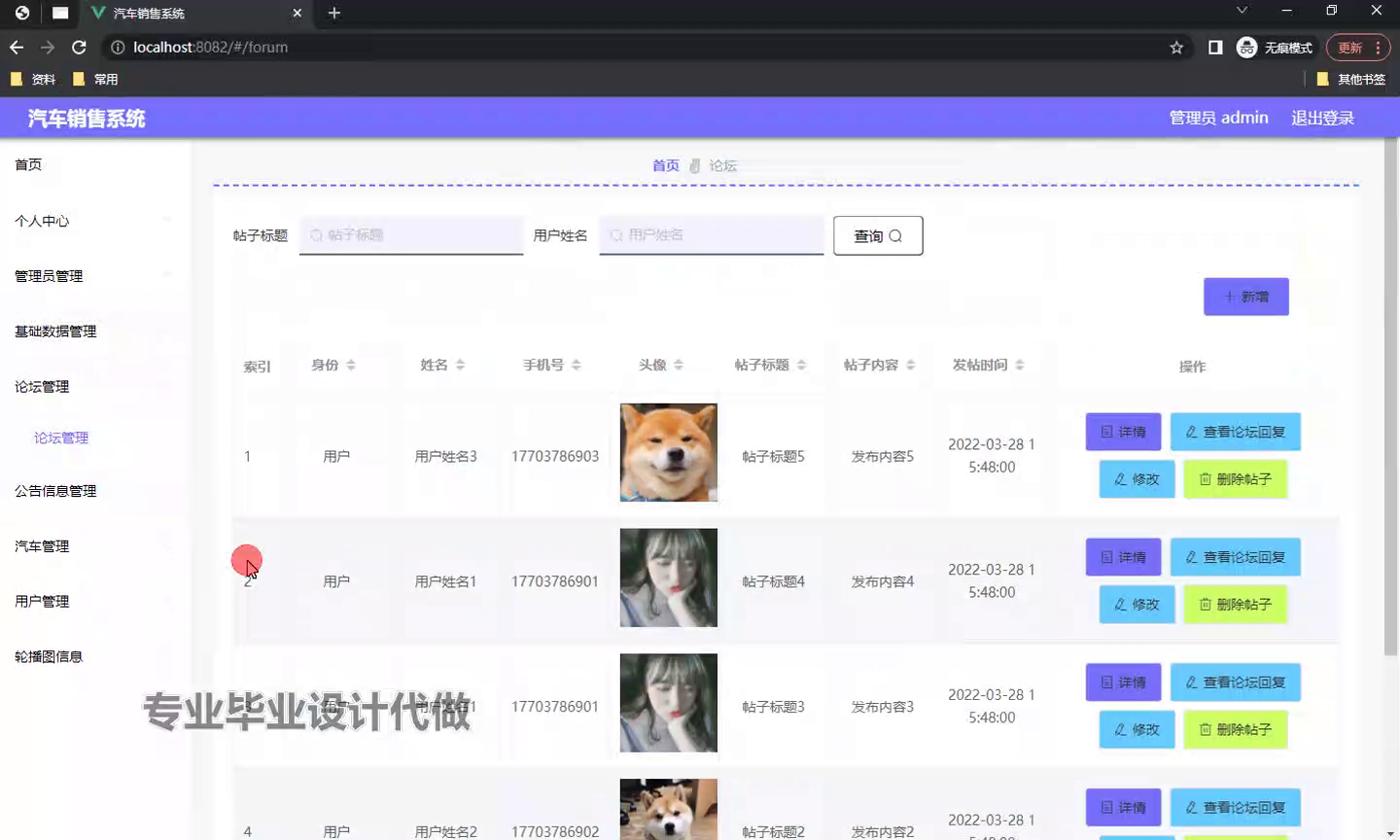1400x840 pixels.
Task: Open the girl avatar for 帖子标题3
Action: [x=669, y=703]
